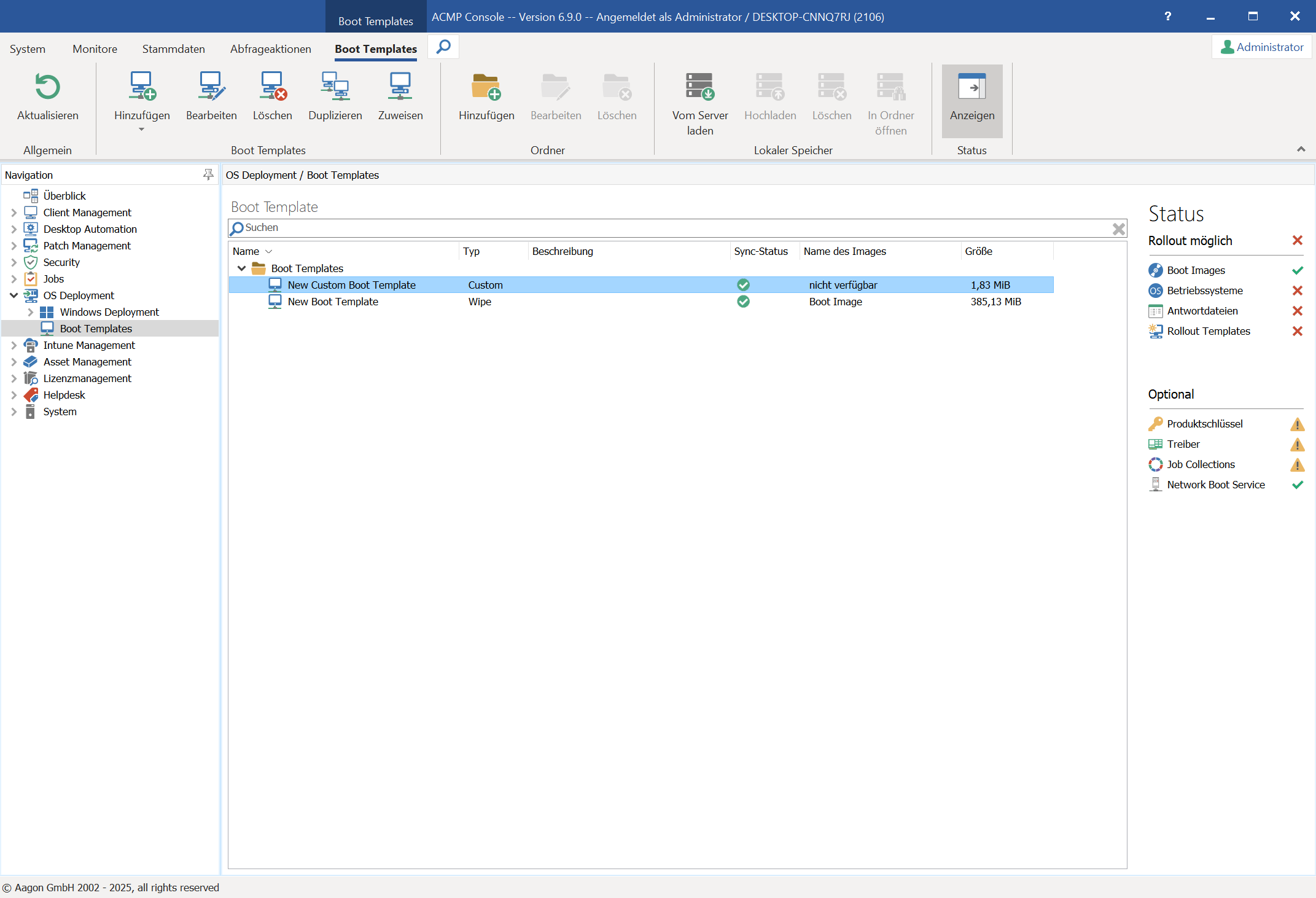Click Zuweisen boot template icon
Screen dimensions: 1316x898
[x=400, y=87]
